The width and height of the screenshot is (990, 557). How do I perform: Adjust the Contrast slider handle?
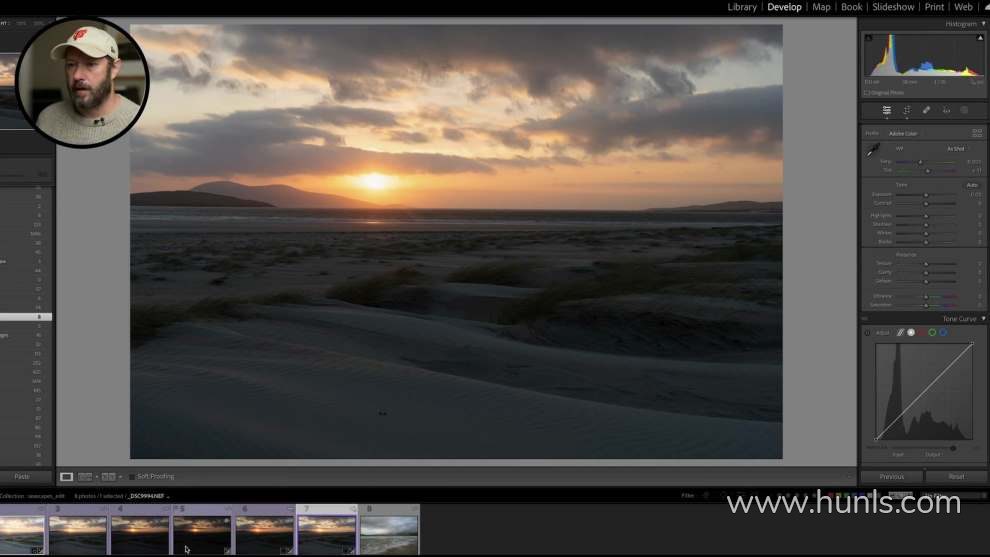click(x=926, y=203)
